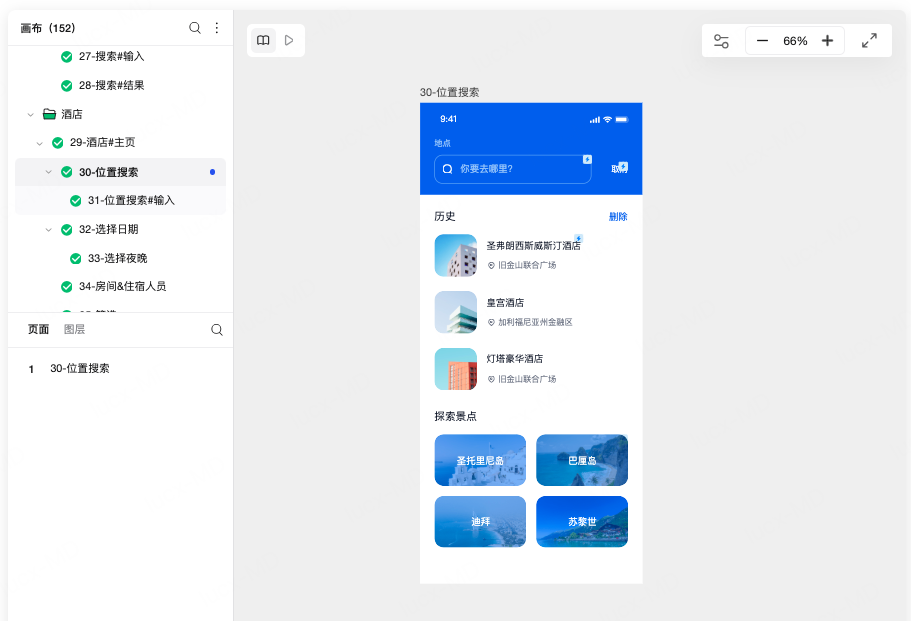The width and height of the screenshot is (911, 621).
Task: Click 历史 section heading
Action: coord(444,217)
